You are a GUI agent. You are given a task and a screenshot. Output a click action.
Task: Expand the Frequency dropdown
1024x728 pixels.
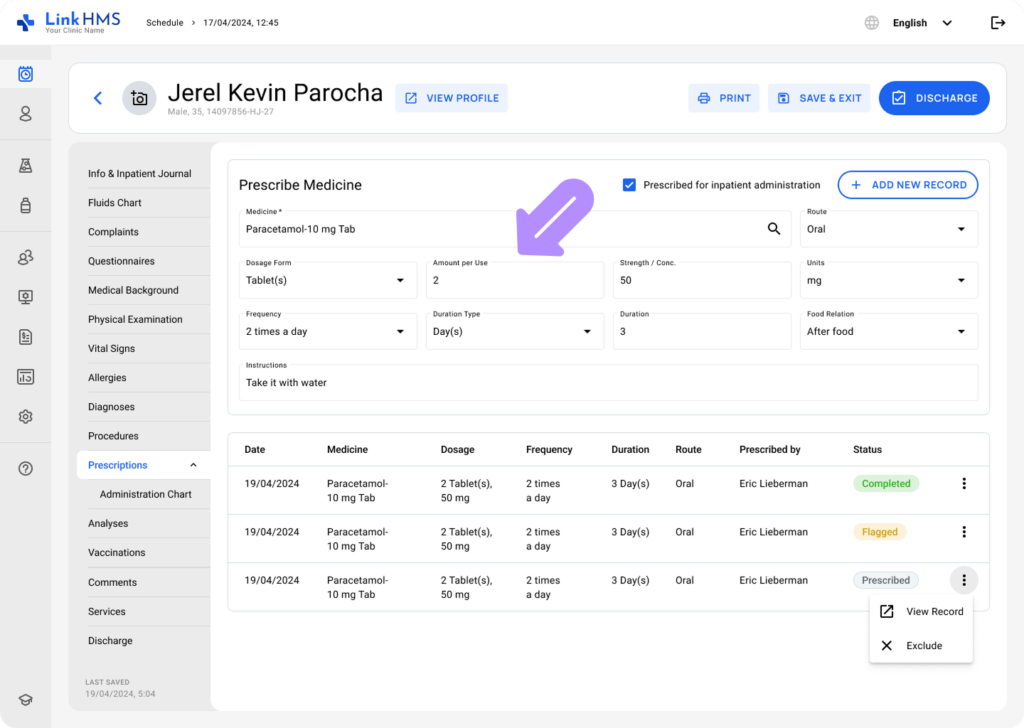(329, 331)
